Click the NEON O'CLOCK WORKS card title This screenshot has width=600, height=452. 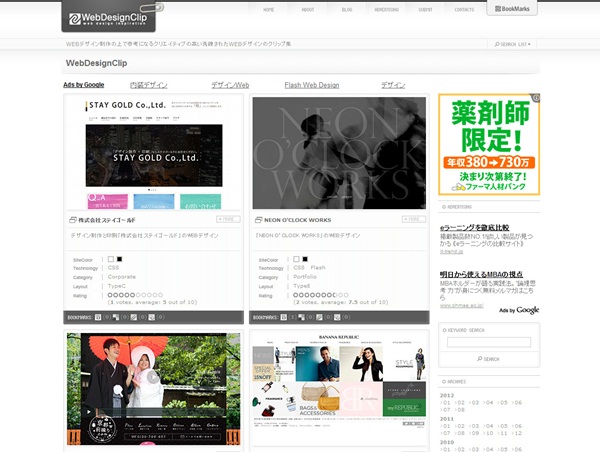click(x=297, y=220)
